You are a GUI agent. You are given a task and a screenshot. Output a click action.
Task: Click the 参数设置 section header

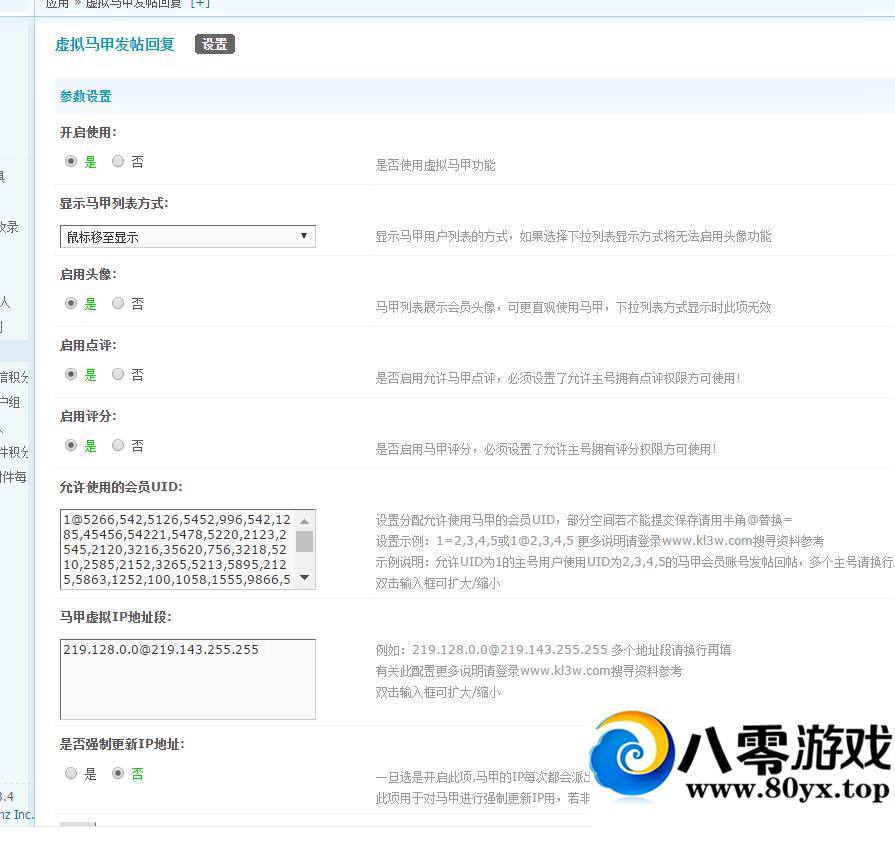pyautogui.click(x=86, y=96)
